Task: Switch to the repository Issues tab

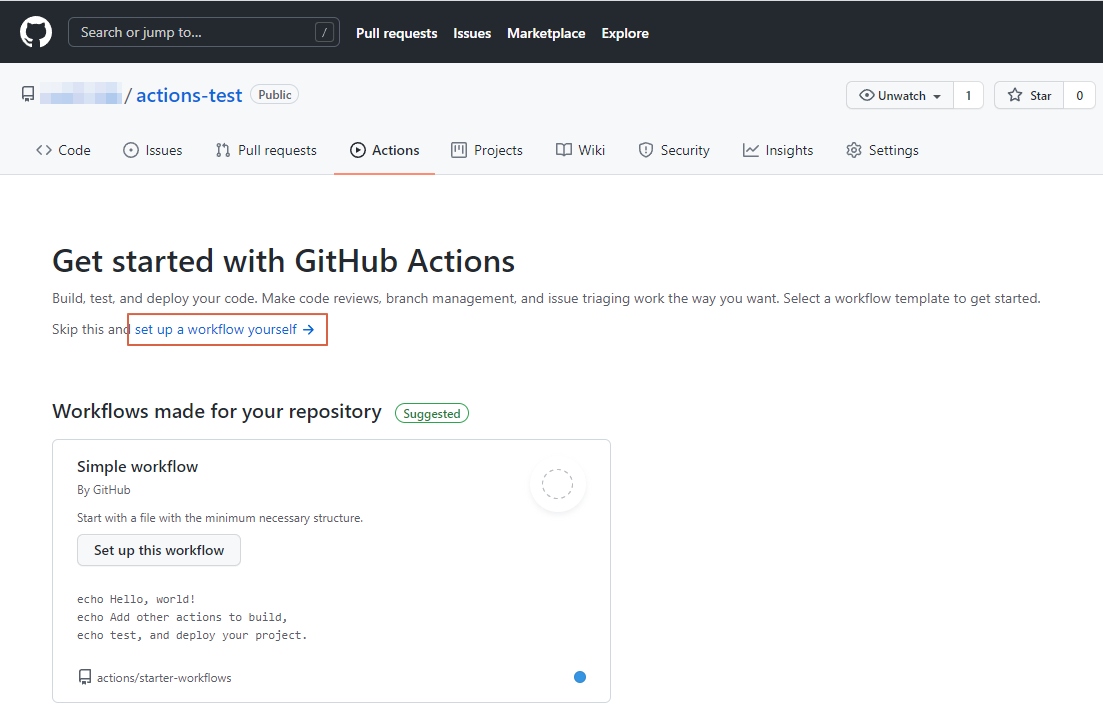Action: pyautogui.click(x=153, y=150)
